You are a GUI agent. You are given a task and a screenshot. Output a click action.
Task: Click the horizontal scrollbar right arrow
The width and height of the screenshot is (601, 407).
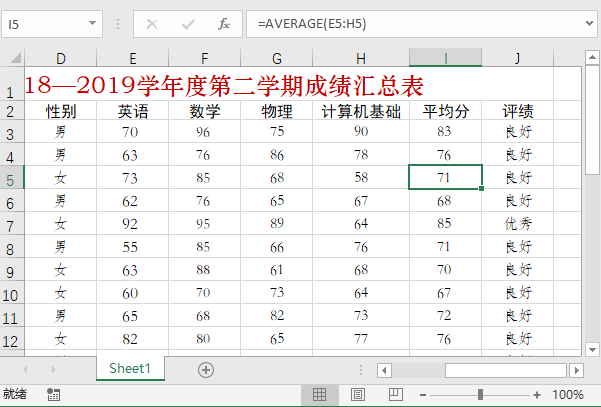pyautogui.click(x=576, y=371)
